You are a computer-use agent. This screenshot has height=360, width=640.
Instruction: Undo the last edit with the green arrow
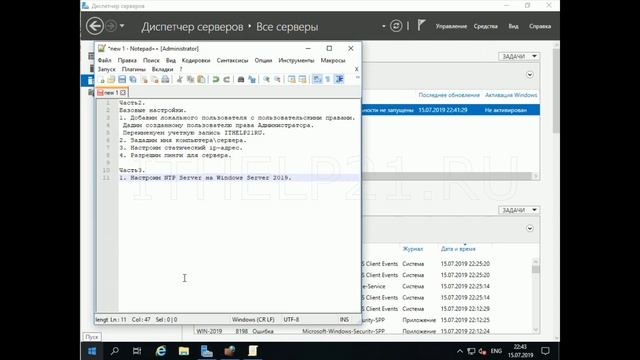click(x=216, y=79)
